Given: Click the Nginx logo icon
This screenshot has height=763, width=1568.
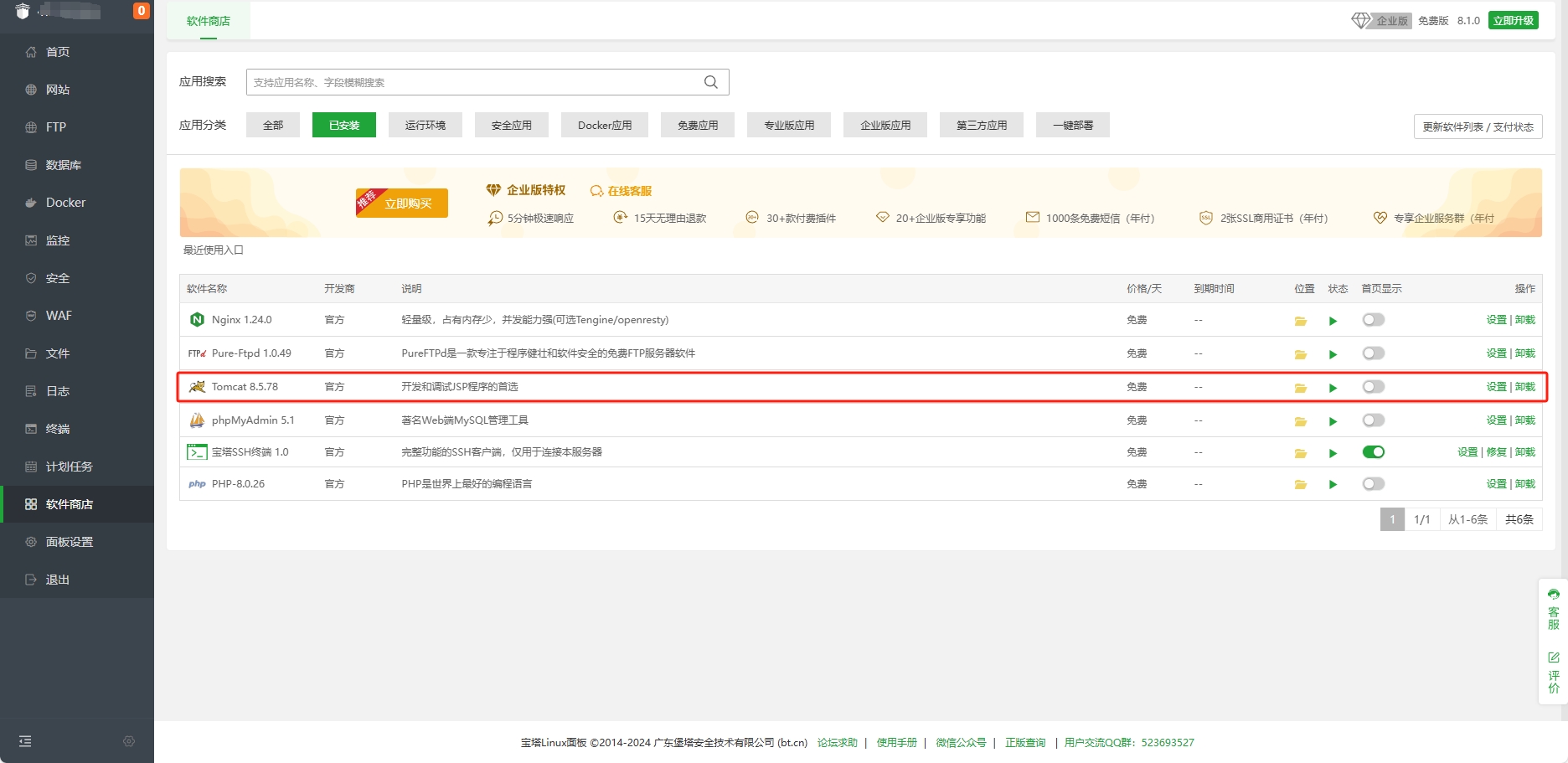Looking at the screenshot, I should 197,319.
